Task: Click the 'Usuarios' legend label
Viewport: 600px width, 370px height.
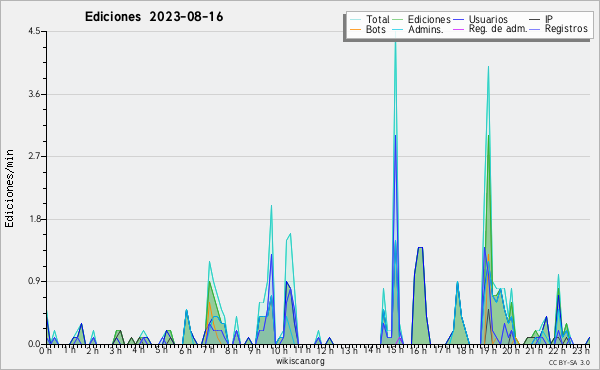Action: pos(488,19)
